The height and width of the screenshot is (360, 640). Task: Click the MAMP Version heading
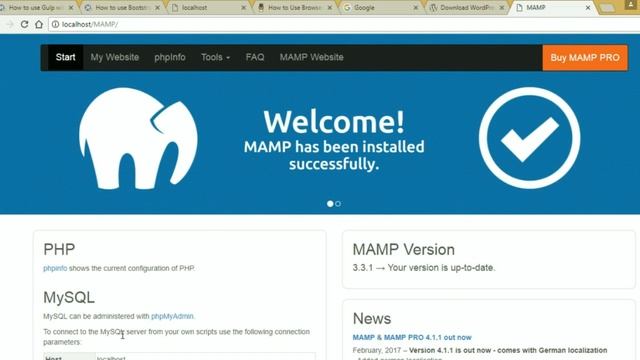[403, 249]
